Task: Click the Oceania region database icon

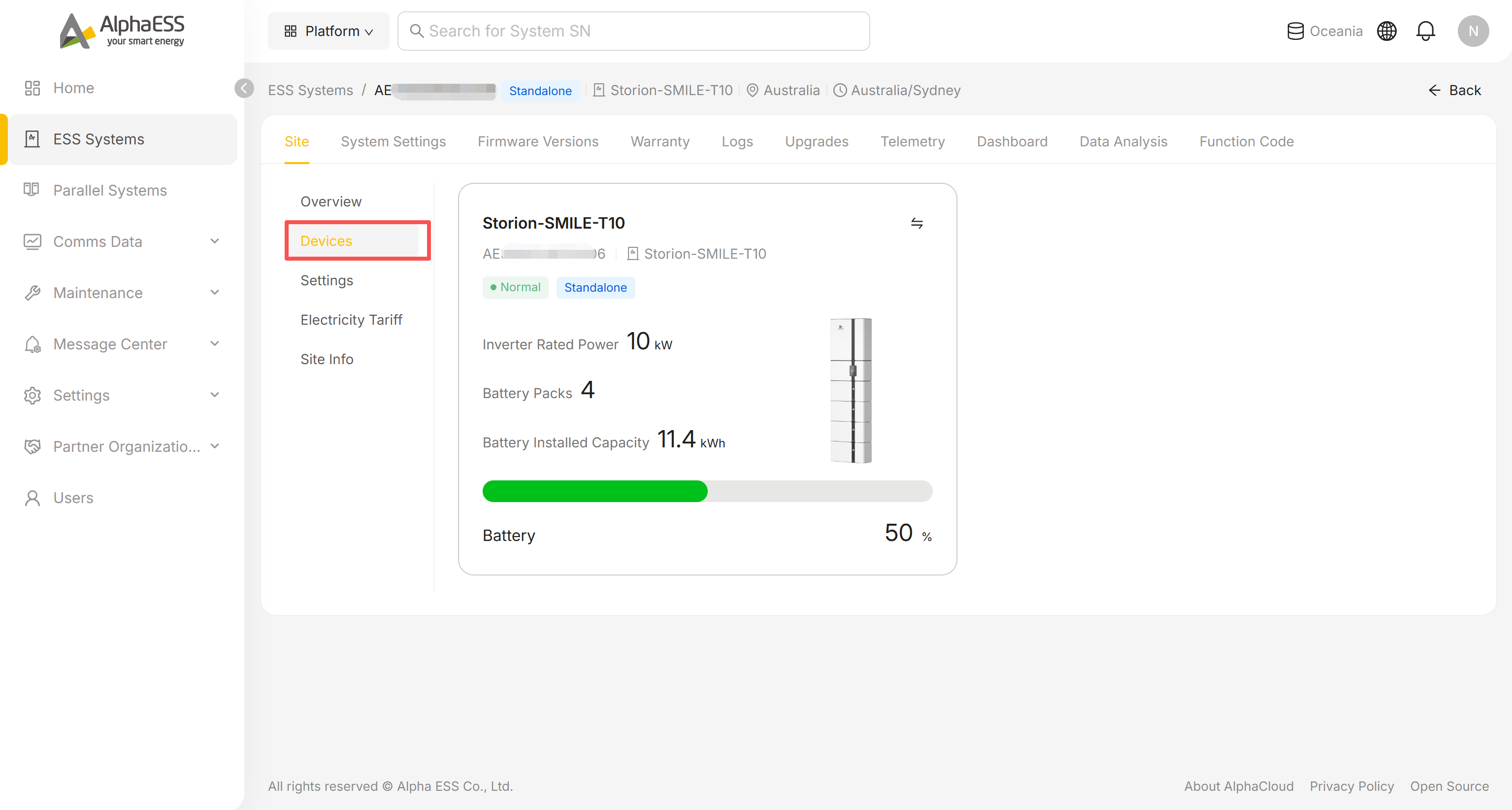Action: coord(1295,31)
